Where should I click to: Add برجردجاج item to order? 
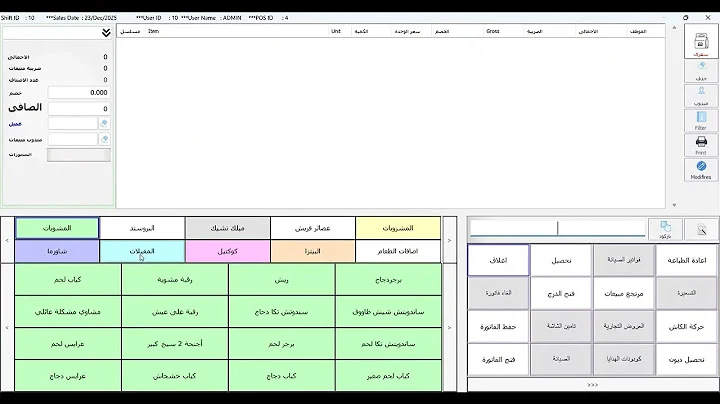(x=388, y=280)
